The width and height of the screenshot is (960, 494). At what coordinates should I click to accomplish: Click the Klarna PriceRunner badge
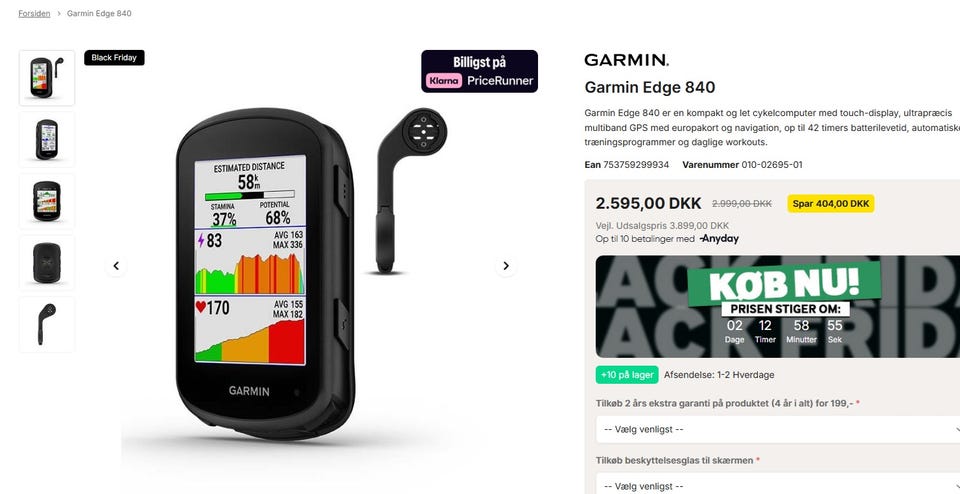[479, 72]
